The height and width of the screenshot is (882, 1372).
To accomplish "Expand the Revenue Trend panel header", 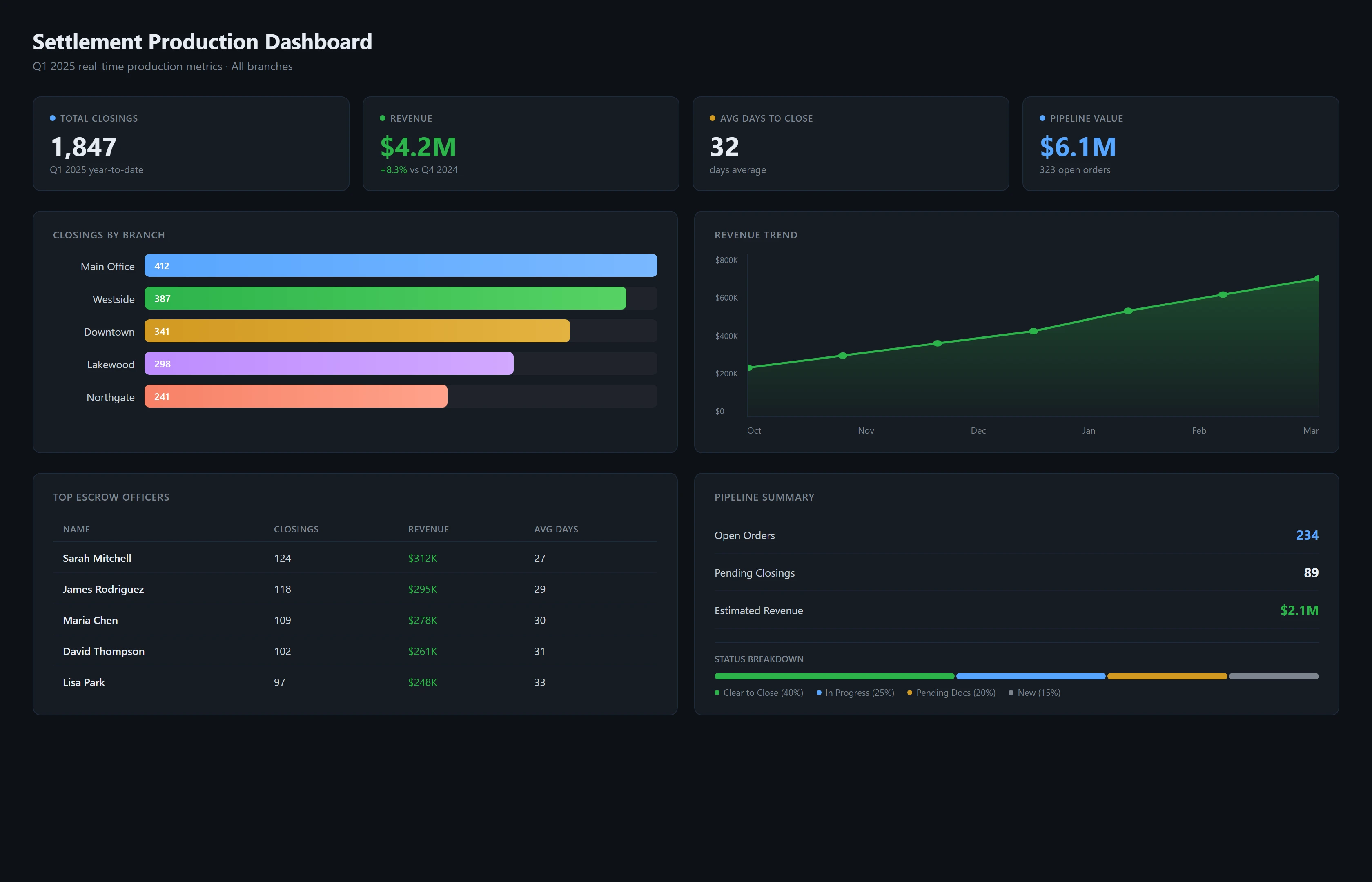I will (756, 235).
